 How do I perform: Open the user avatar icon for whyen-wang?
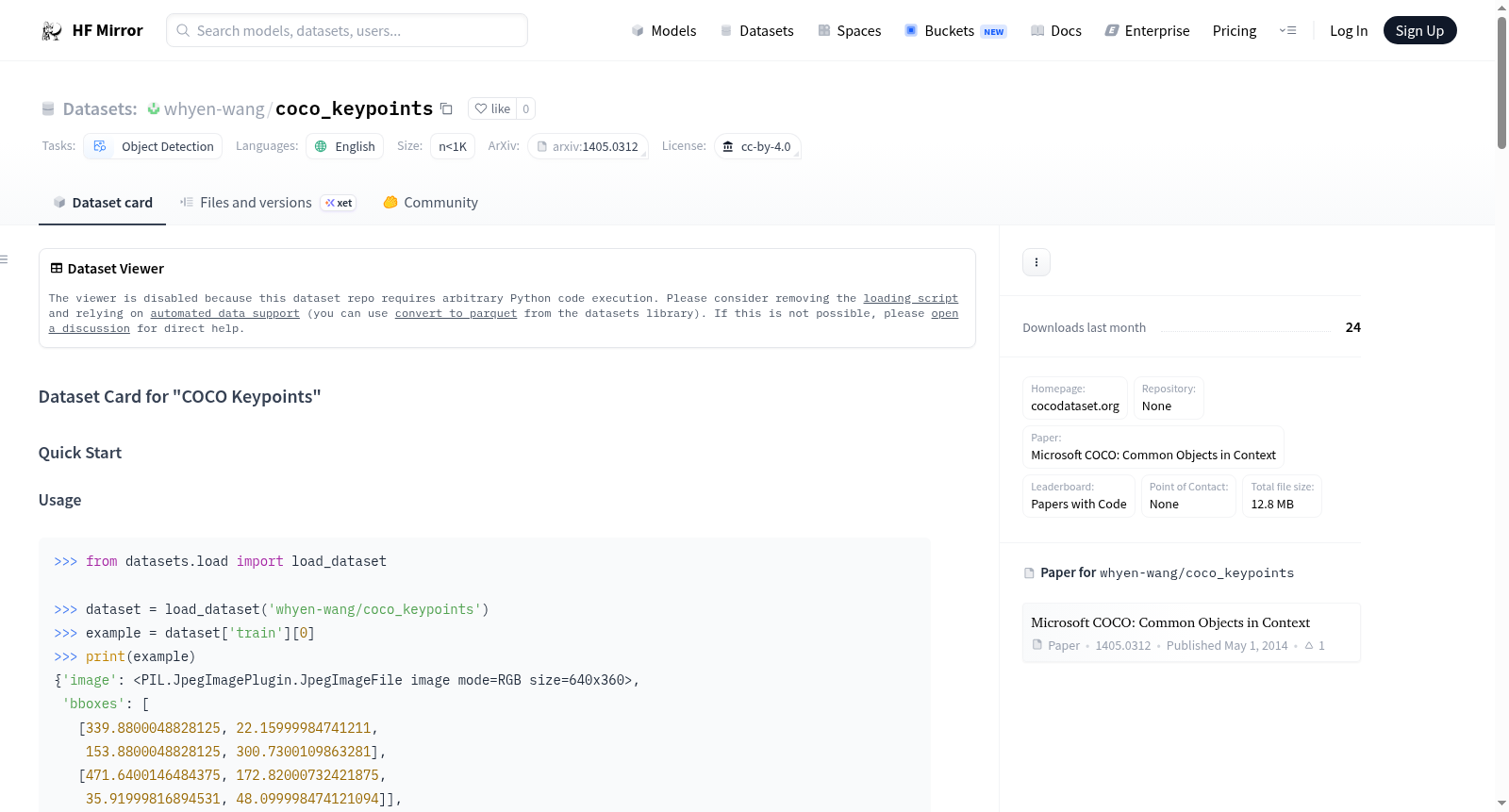click(x=154, y=109)
